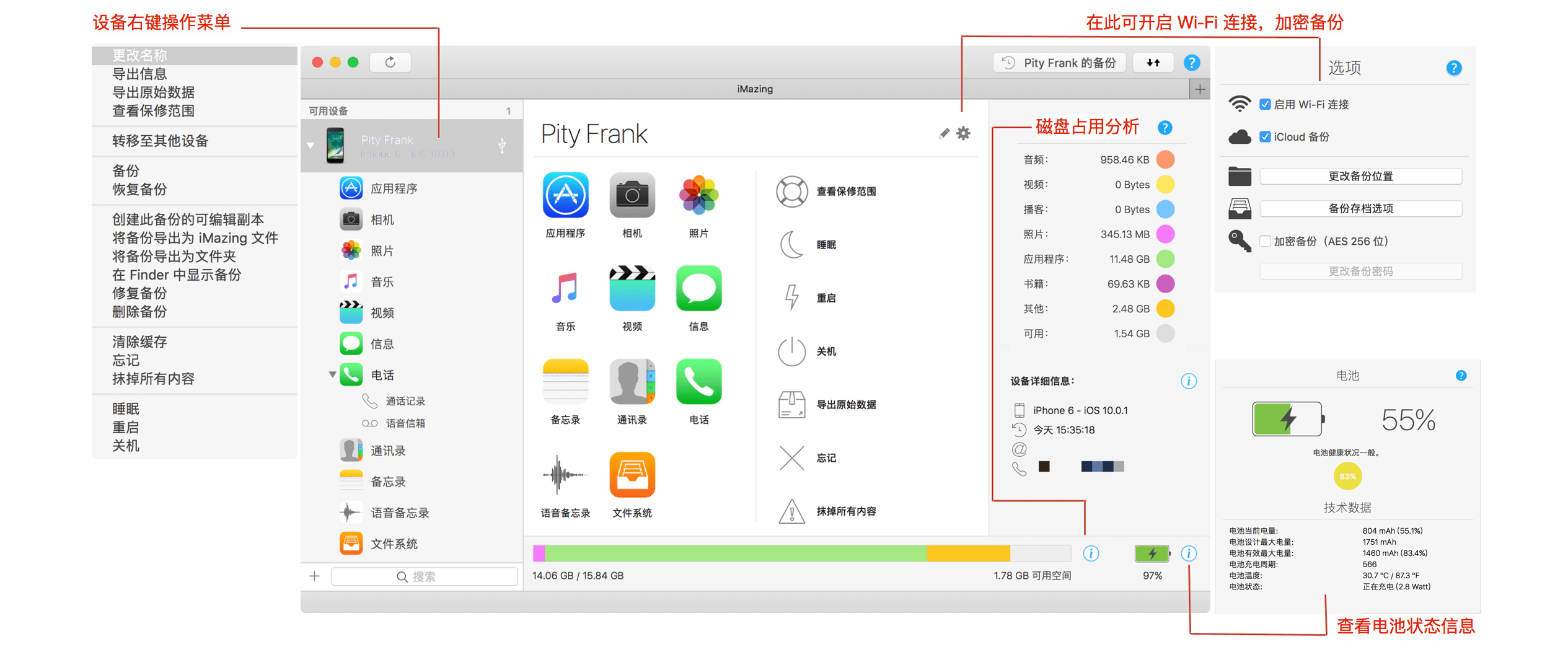
Task: Open the Voice Memos grid icon 语音备忘录
Action: click(x=565, y=475)
